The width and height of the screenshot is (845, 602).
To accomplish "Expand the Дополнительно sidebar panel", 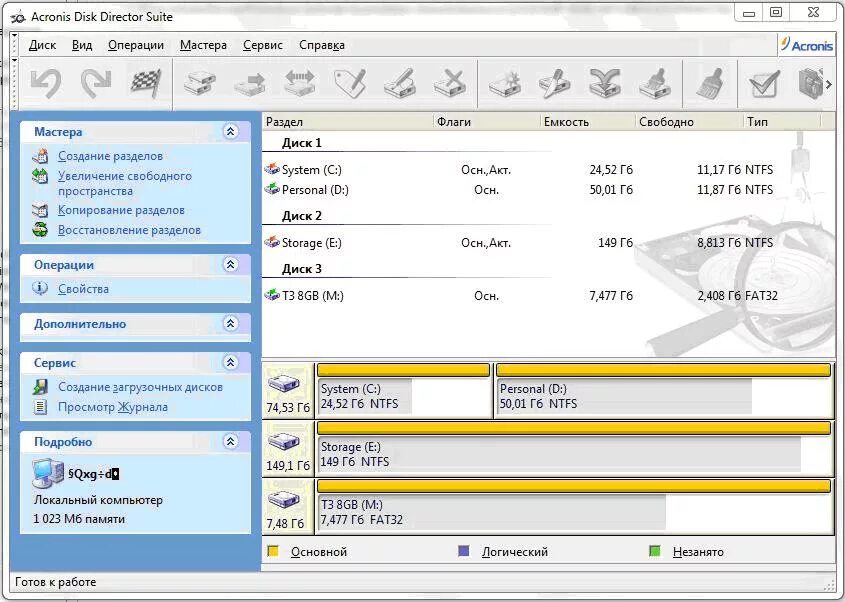I will pyautogui.click(x=231, y=323).
